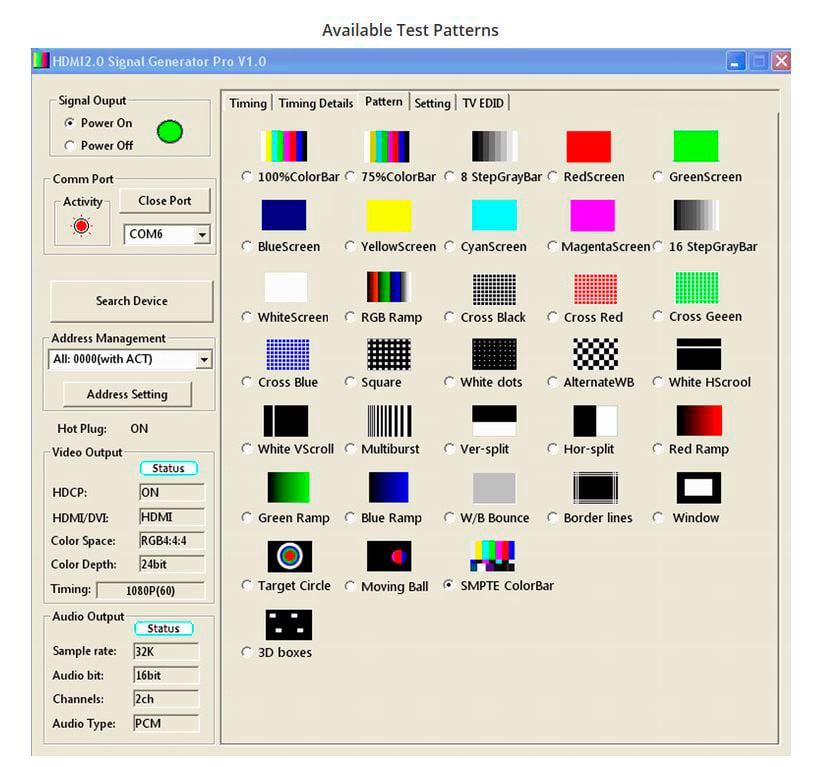
Task: Click the White HScrool pattern thumbnail
Action: coord(699,354)
